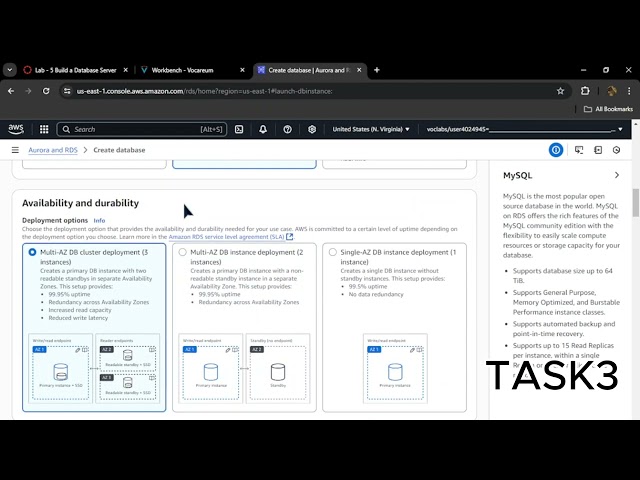
Task: Switch to the Workbench - Vocareum tab
Action: [182, 70]
